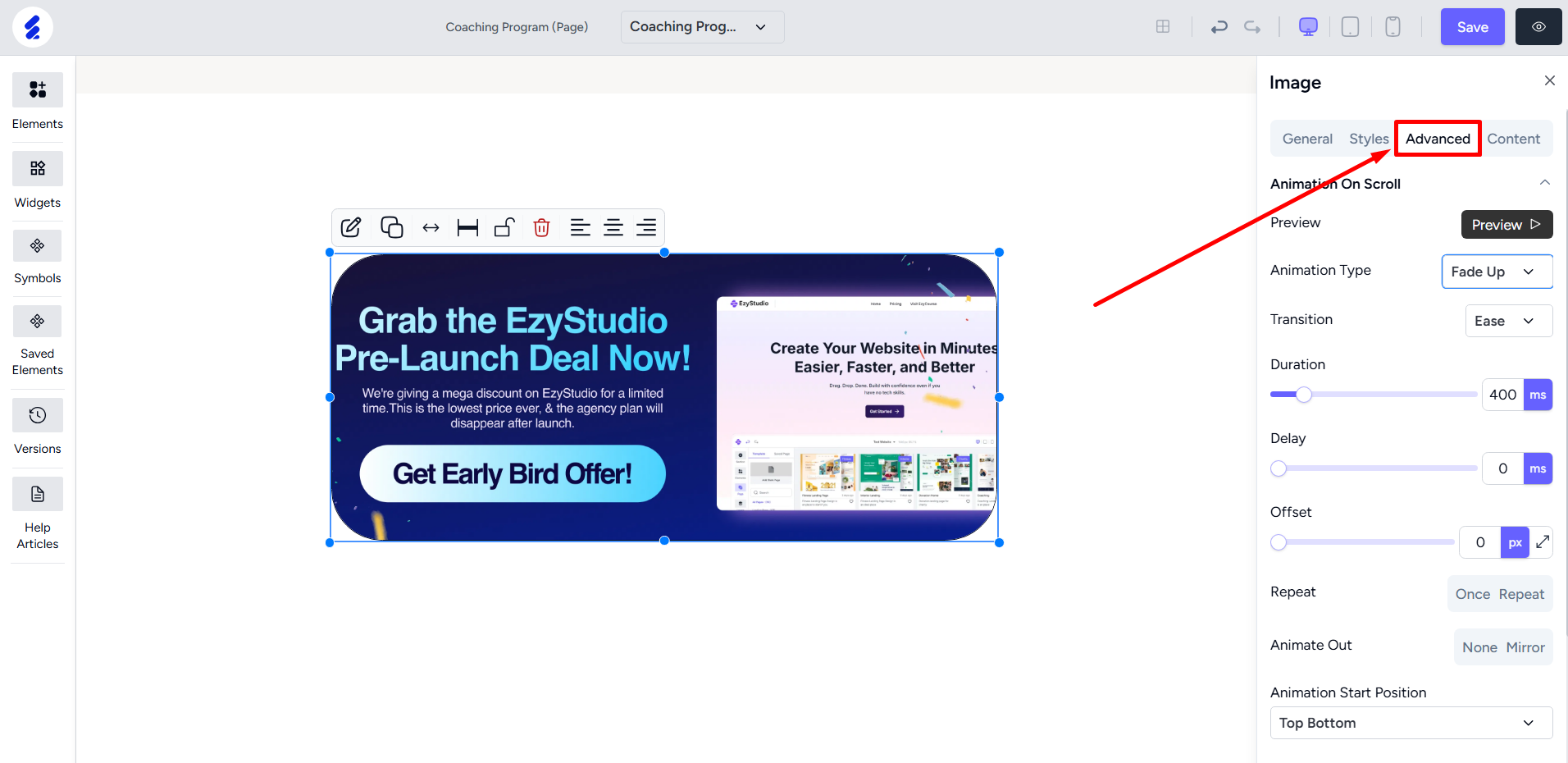The width and height of the screenshot is (1568, 763).
Task: Align the image to the center
Action: coord(613,227)
